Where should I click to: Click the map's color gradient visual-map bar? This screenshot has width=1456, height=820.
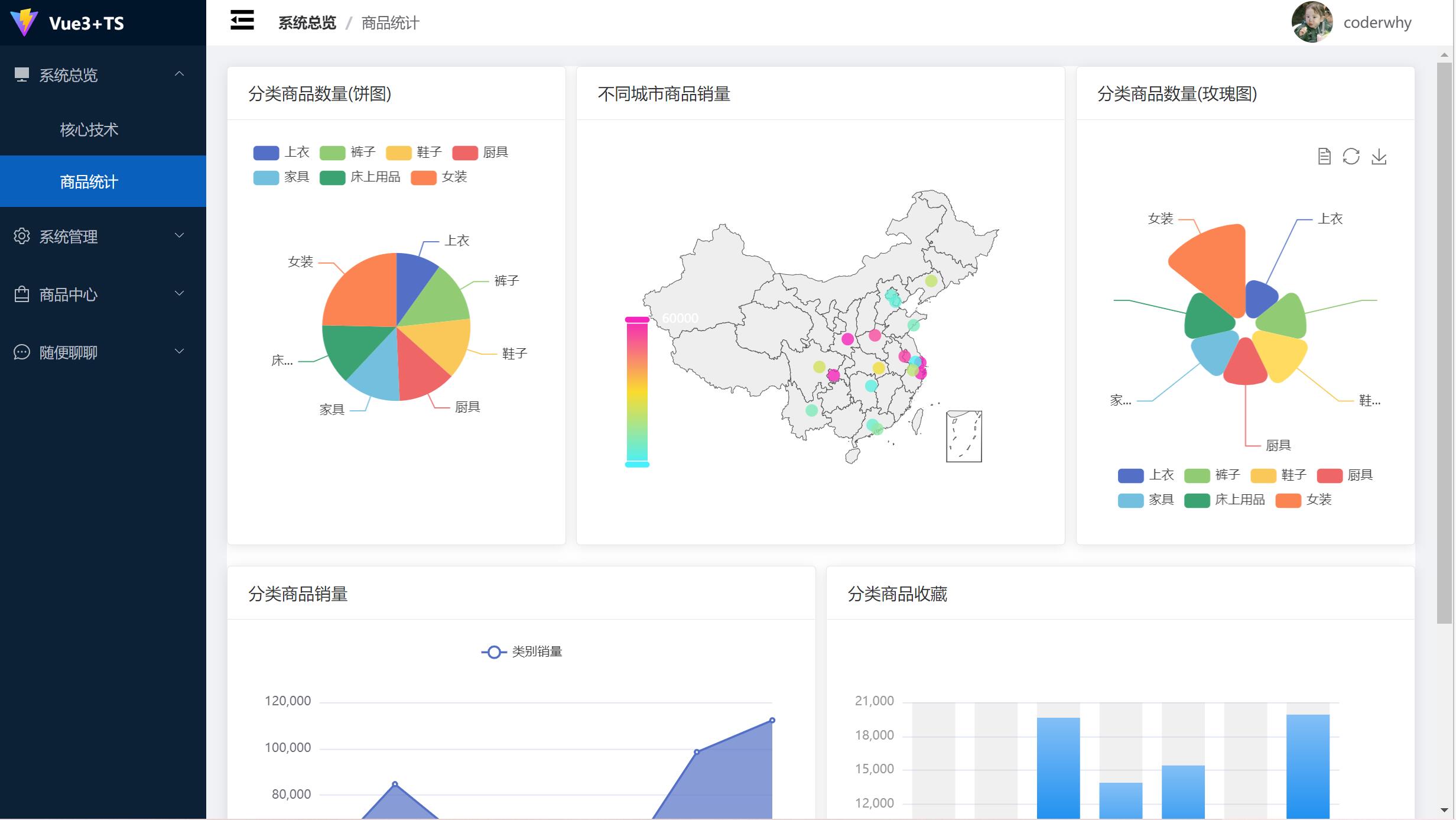click(637, 391)
